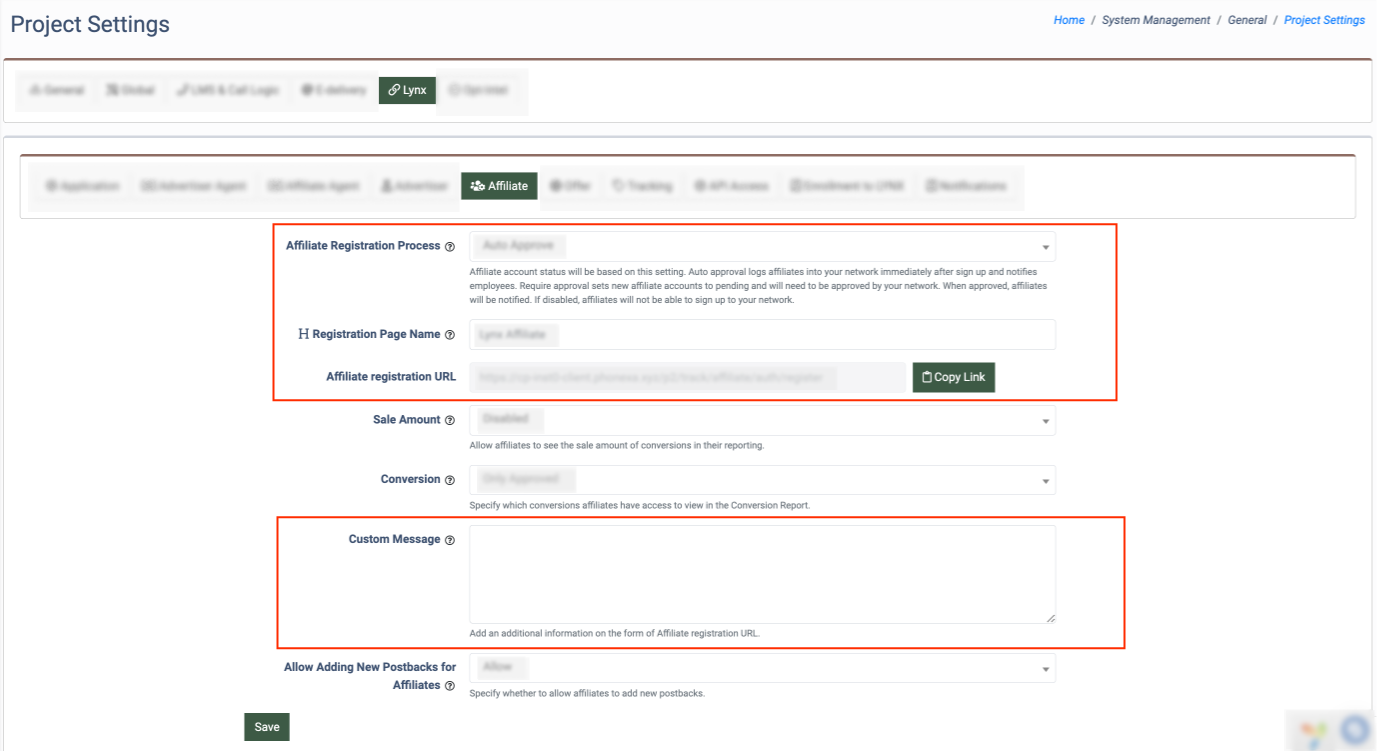Go to the API Access sub-tab
Image resolution: width=1377 pixels, height=751 pixels.
[731, 186]
